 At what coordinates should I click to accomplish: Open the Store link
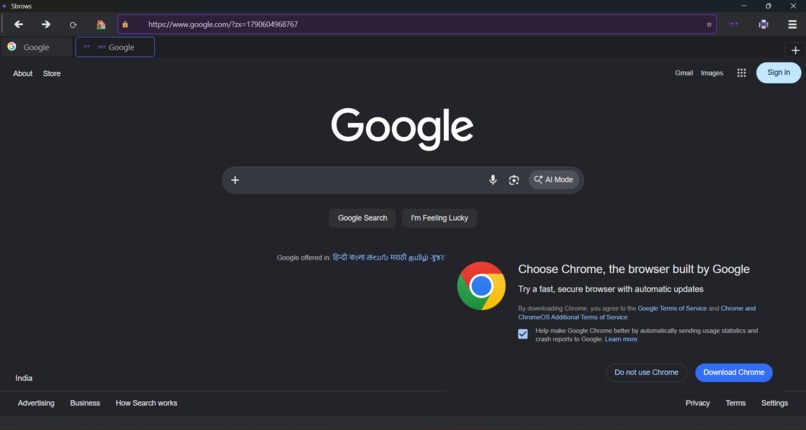point(52,73)
